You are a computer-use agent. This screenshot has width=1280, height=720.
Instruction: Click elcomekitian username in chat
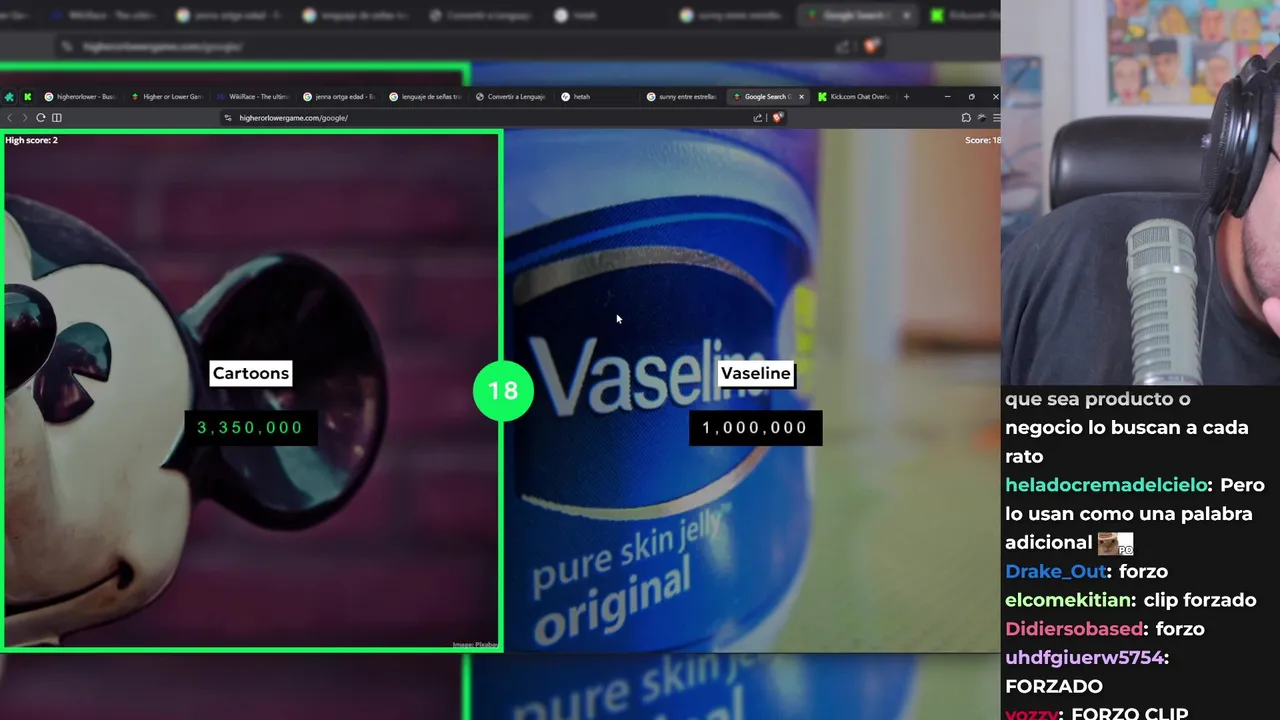(1069, 601)
